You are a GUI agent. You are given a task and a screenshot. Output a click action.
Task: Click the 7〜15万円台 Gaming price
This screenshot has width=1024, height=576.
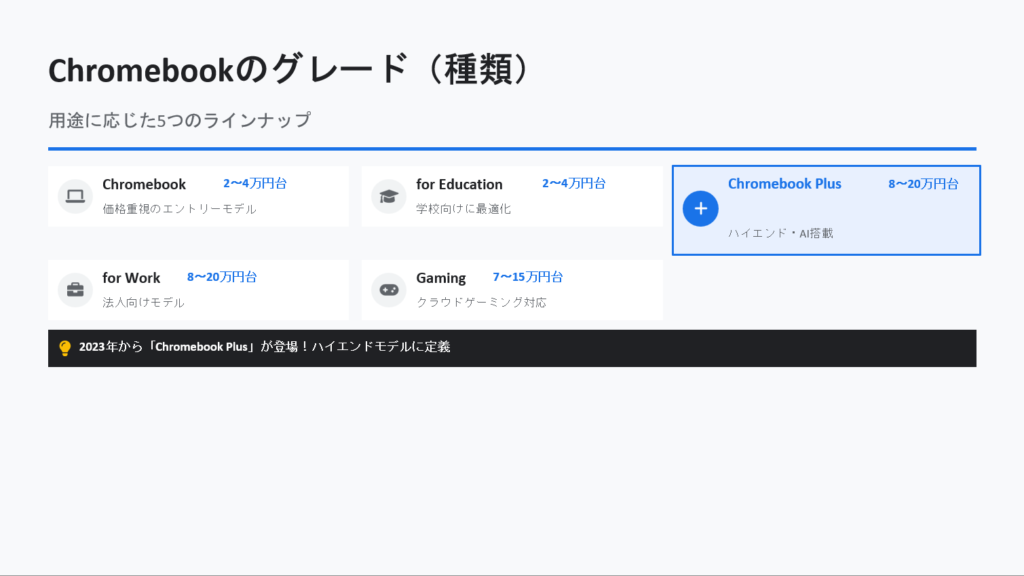click(527, 277)
